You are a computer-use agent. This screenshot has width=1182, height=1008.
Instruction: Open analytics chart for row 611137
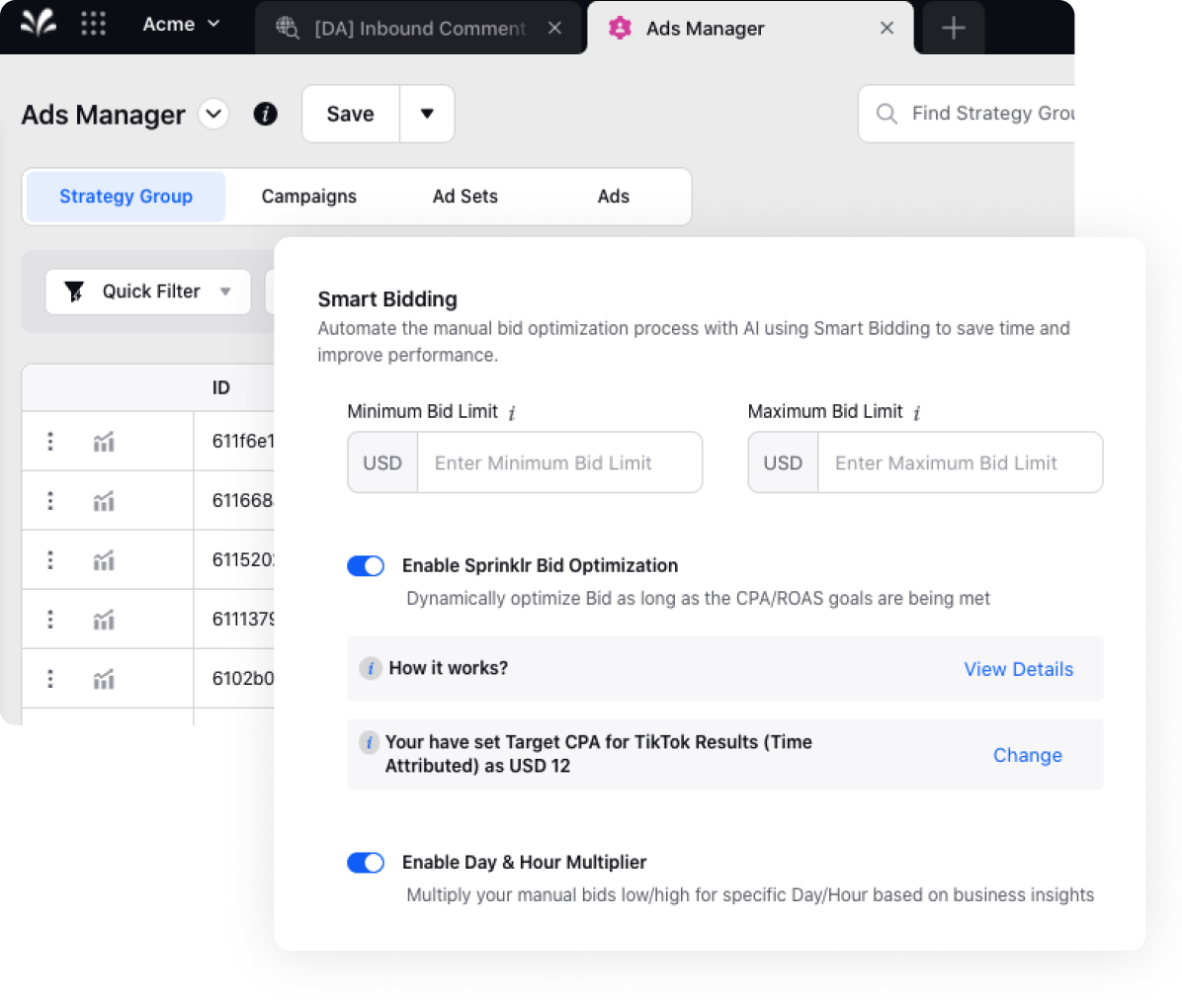coord(104,620)
